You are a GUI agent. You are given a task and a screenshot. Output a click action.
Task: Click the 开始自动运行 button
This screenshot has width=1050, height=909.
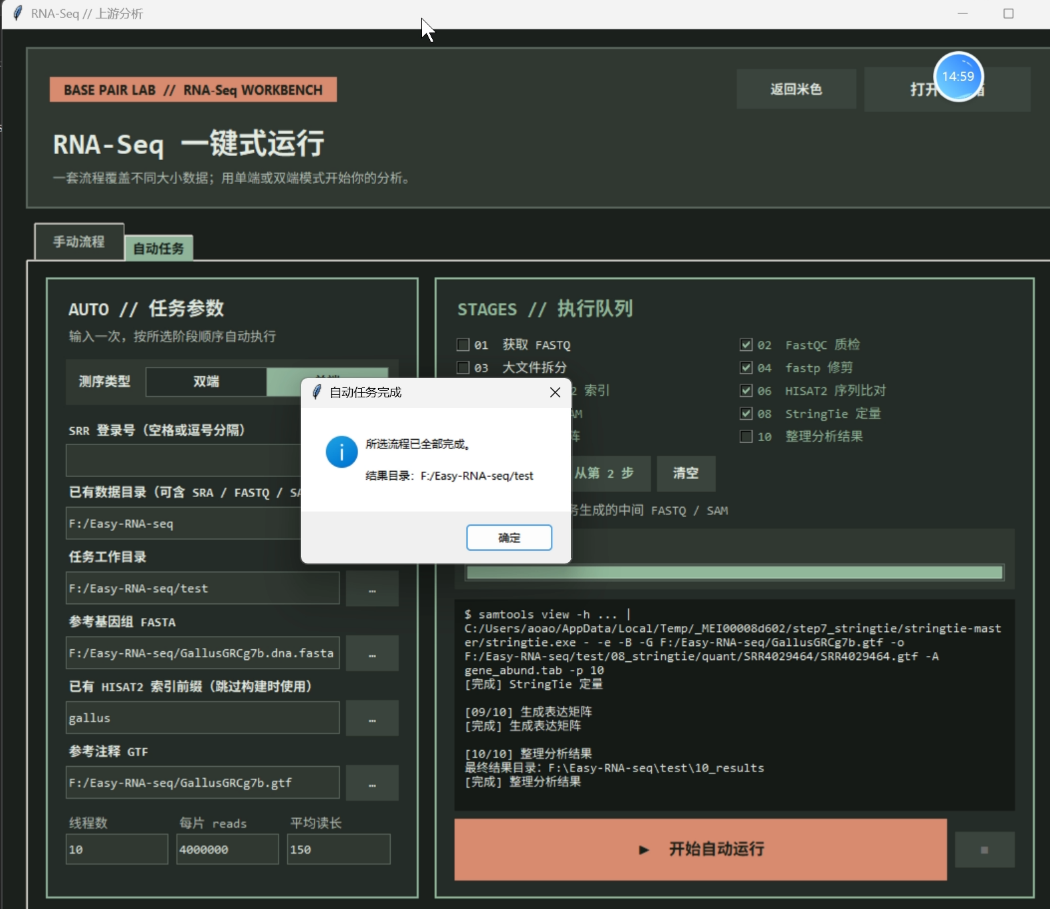coord(700,849)
